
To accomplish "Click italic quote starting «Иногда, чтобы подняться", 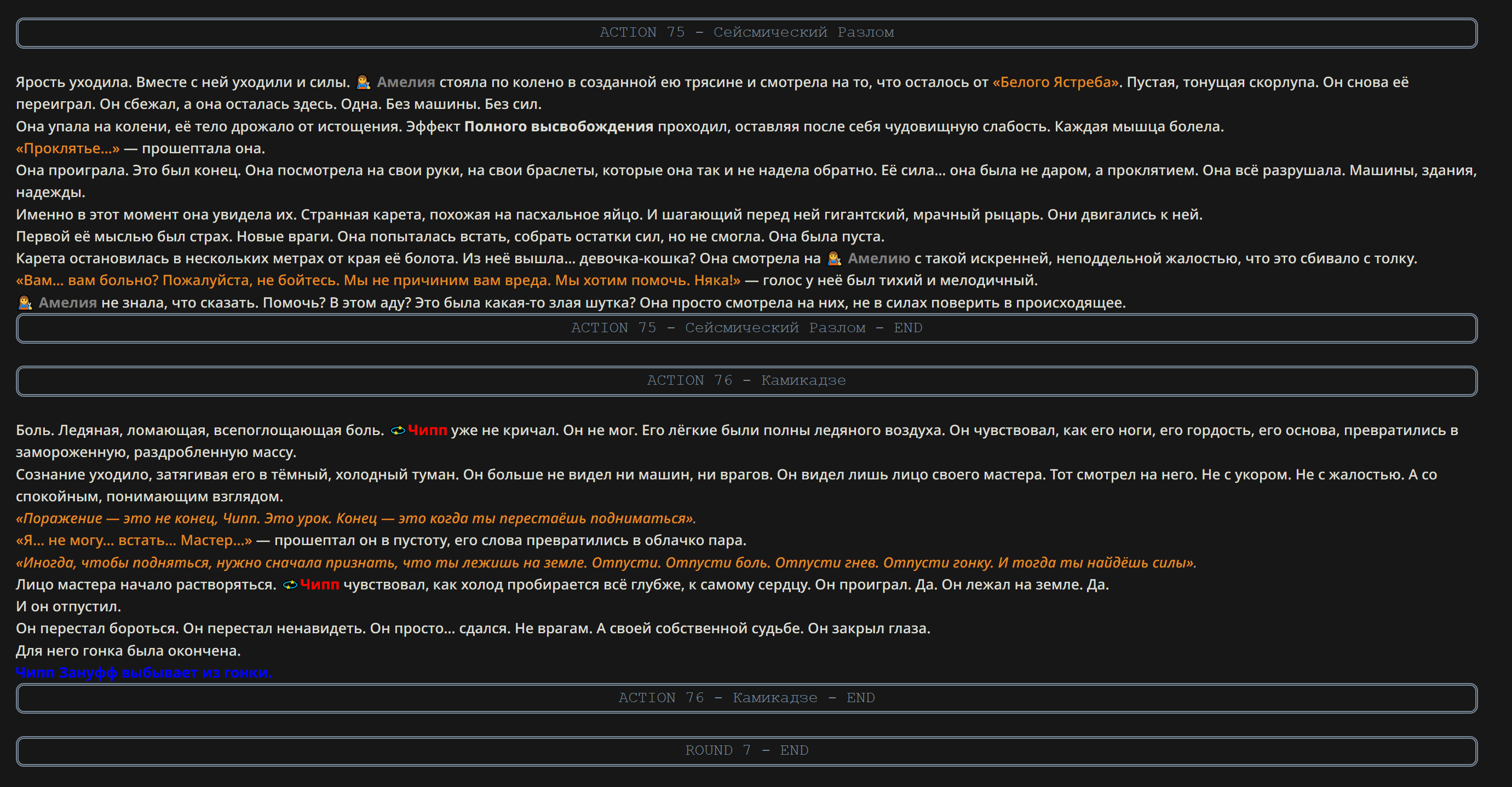I will (606, 563).
